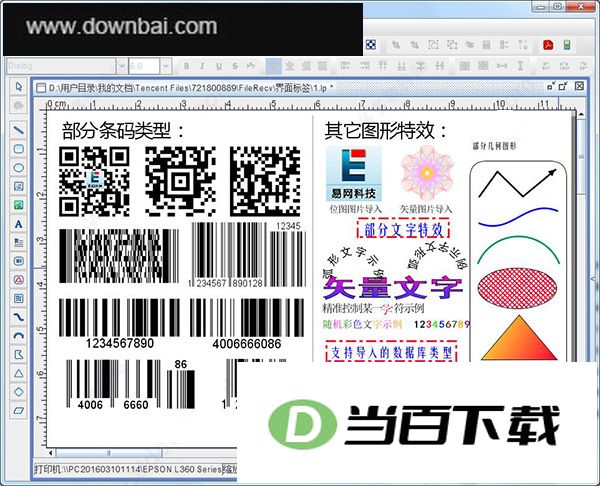Click the Dialog font name field
This screenshot has width=600, height=486.
(x=61, y=66)
